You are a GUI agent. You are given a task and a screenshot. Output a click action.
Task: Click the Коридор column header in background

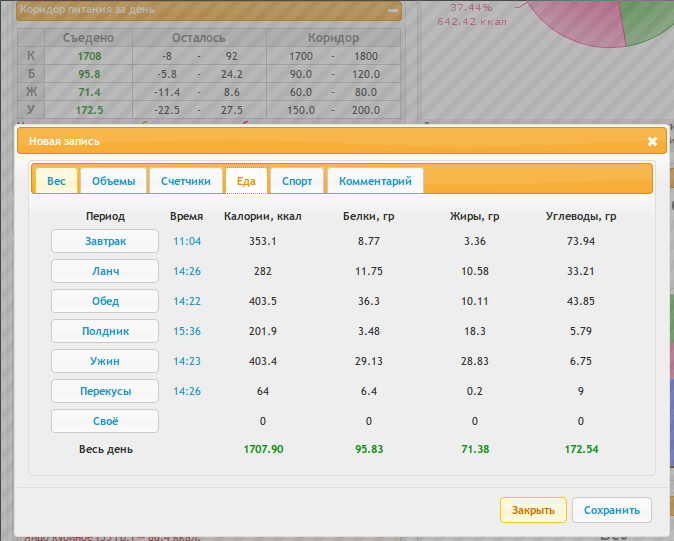coord(333,38)
